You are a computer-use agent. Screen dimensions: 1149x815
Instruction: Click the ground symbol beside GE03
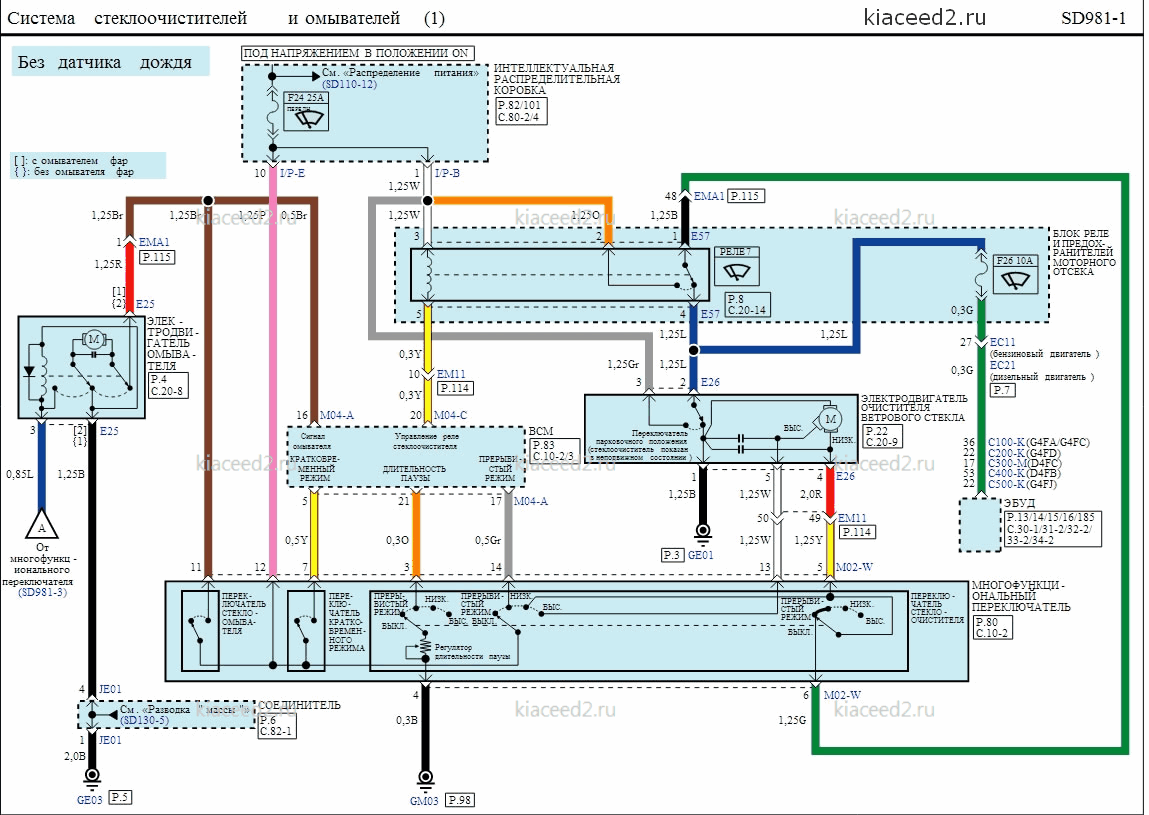[92, 777]
